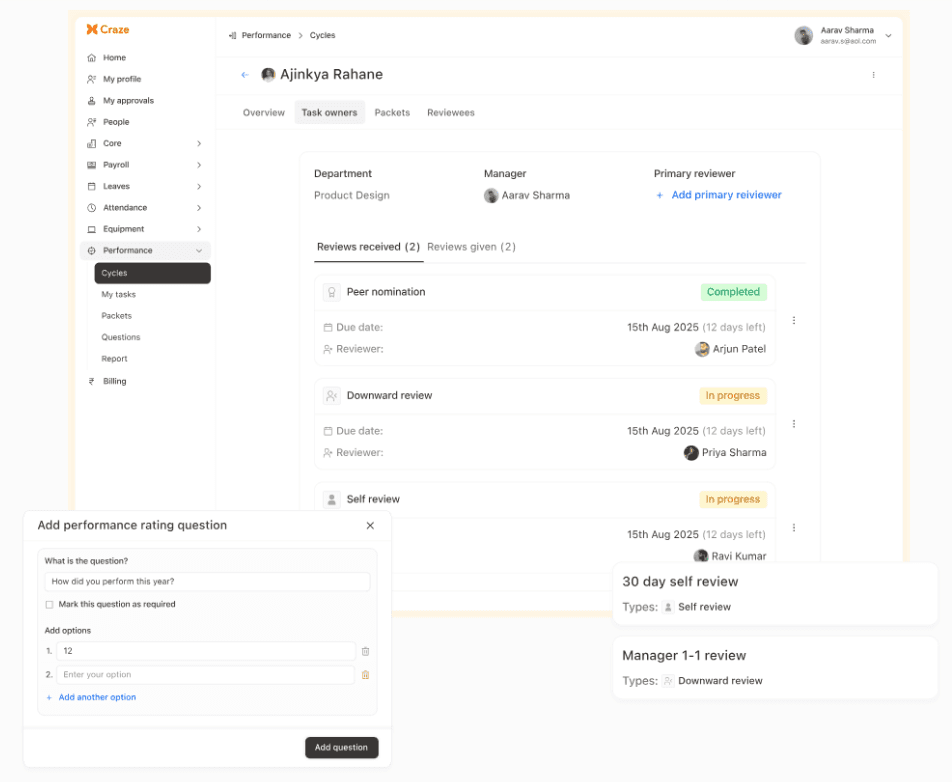Delete option 2 with the orange trash icon
The image size is (952, 782).
366,675
